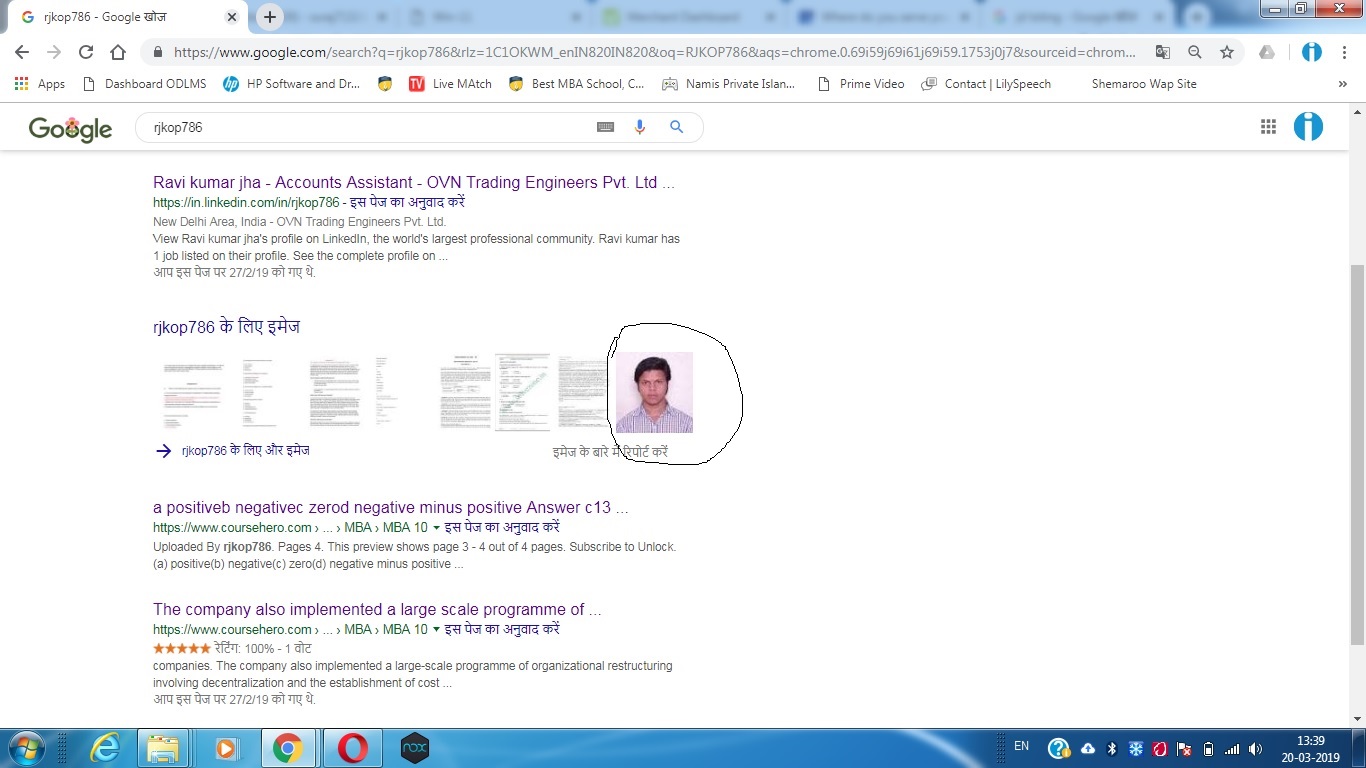
Task: Start voice search with microphone icon
Action: click(x=640, y=127)
